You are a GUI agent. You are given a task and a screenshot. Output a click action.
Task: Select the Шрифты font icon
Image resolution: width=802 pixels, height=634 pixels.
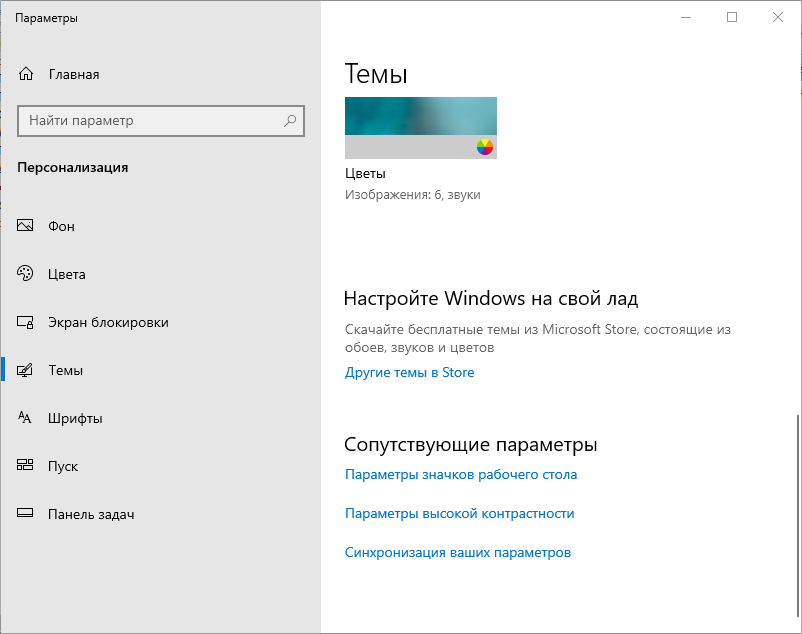(25, 418)
